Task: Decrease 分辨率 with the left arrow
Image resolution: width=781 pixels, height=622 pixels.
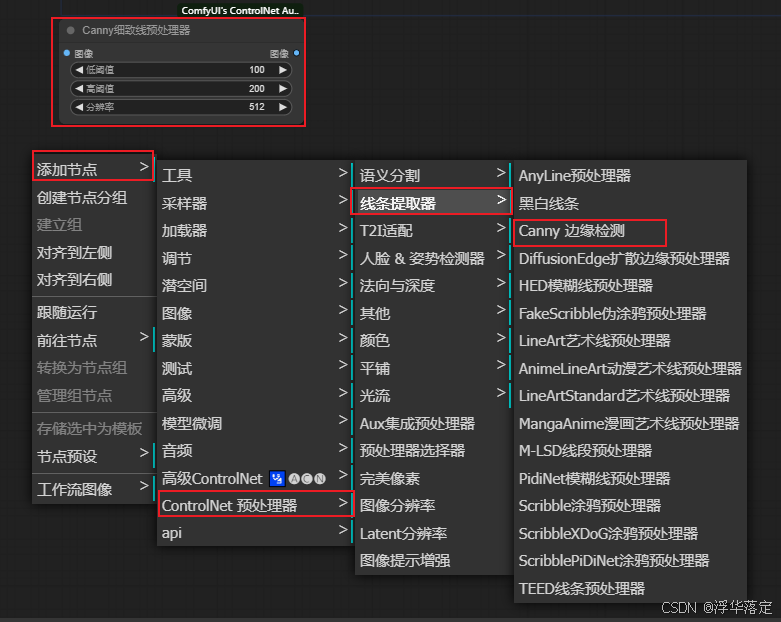Action: [79, 107]
